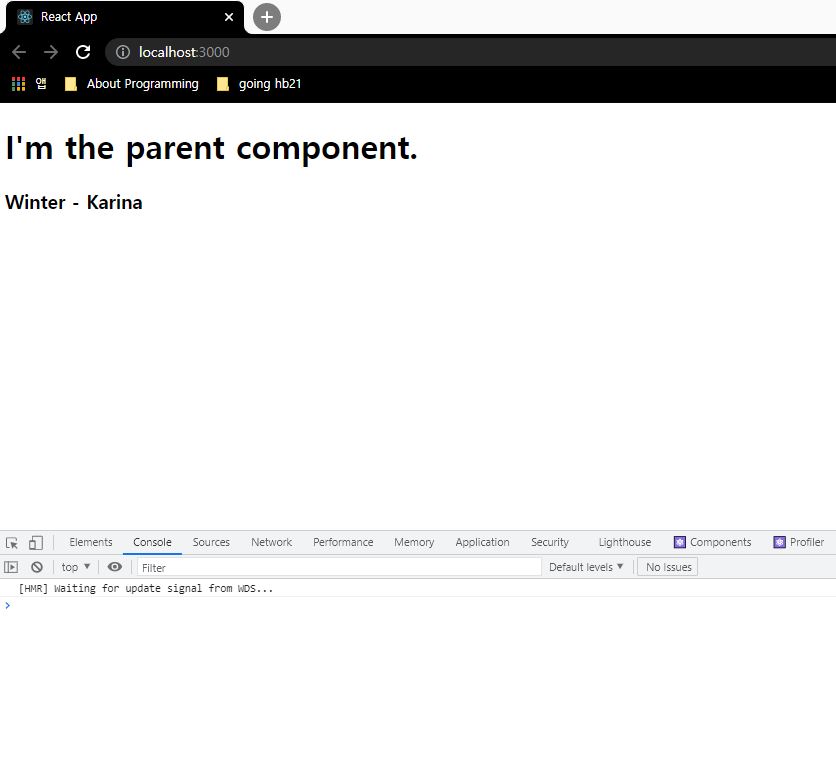
Task: Open the React Components tab
Action: click(713, 542)
